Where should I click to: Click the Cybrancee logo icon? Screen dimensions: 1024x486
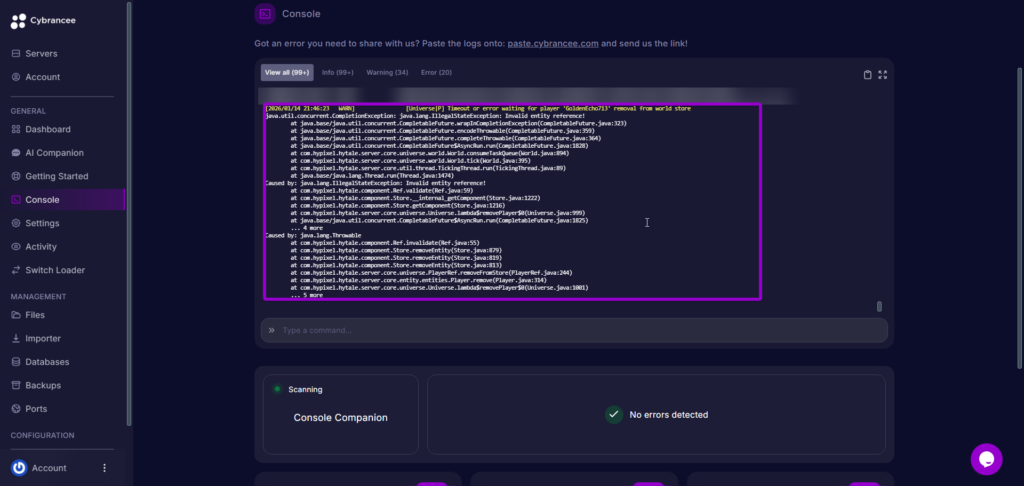18,21
